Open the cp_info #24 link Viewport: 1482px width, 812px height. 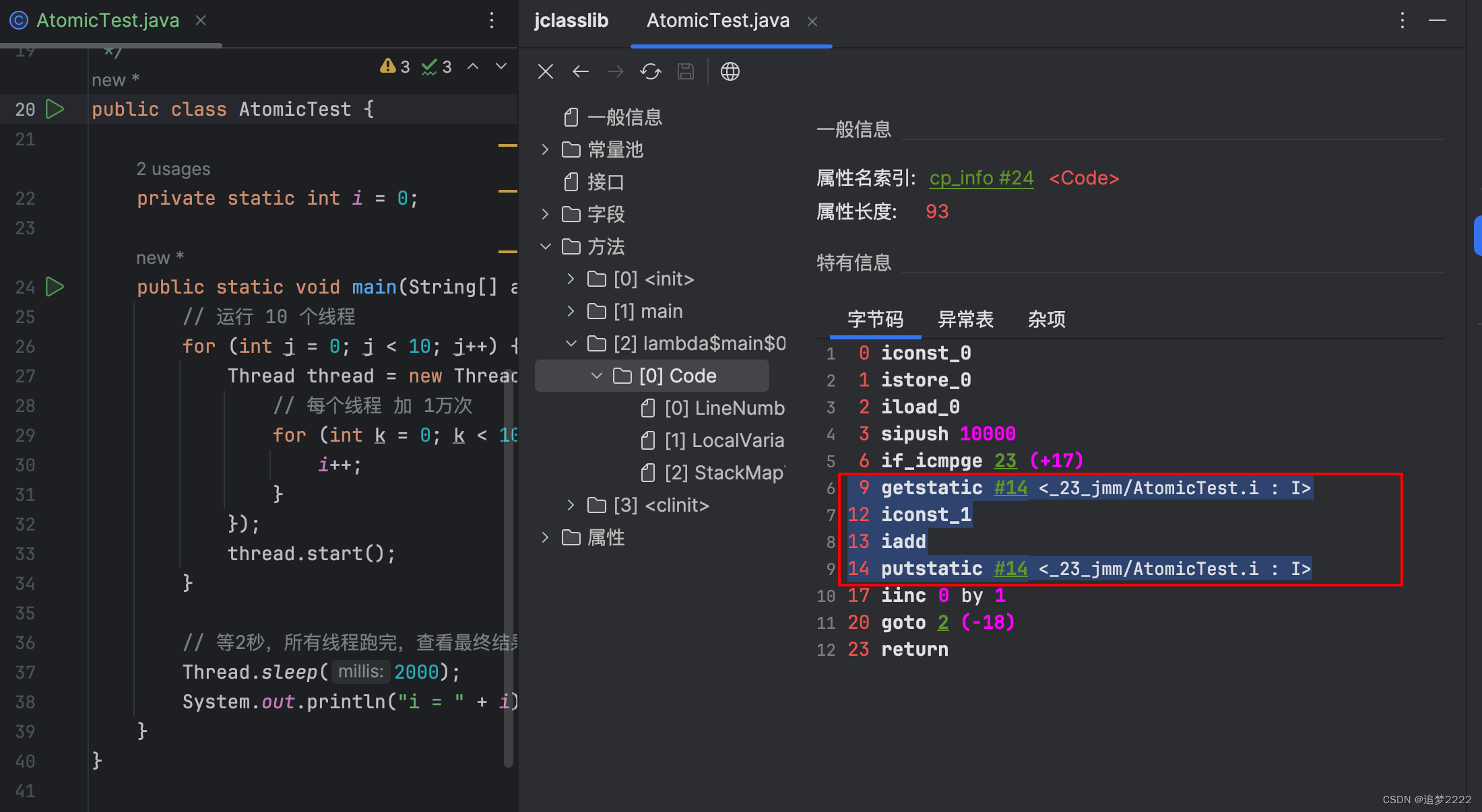(x=981, y=178)
